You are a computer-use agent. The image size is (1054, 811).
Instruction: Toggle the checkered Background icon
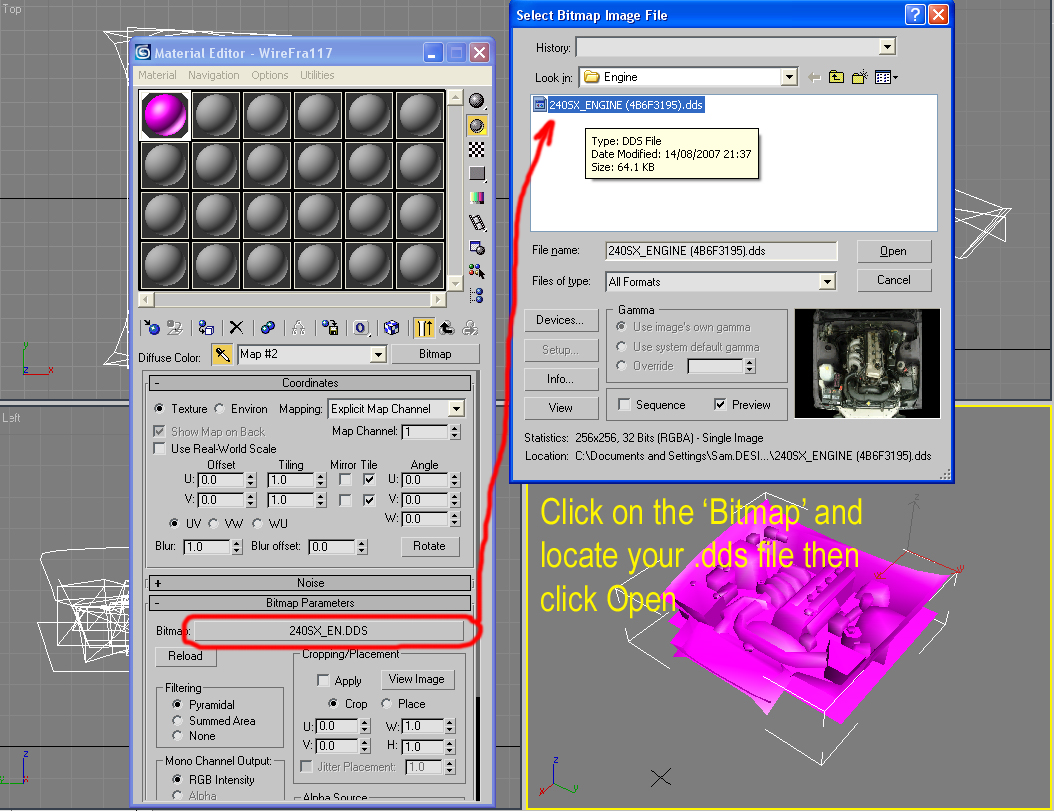(477, 149)
